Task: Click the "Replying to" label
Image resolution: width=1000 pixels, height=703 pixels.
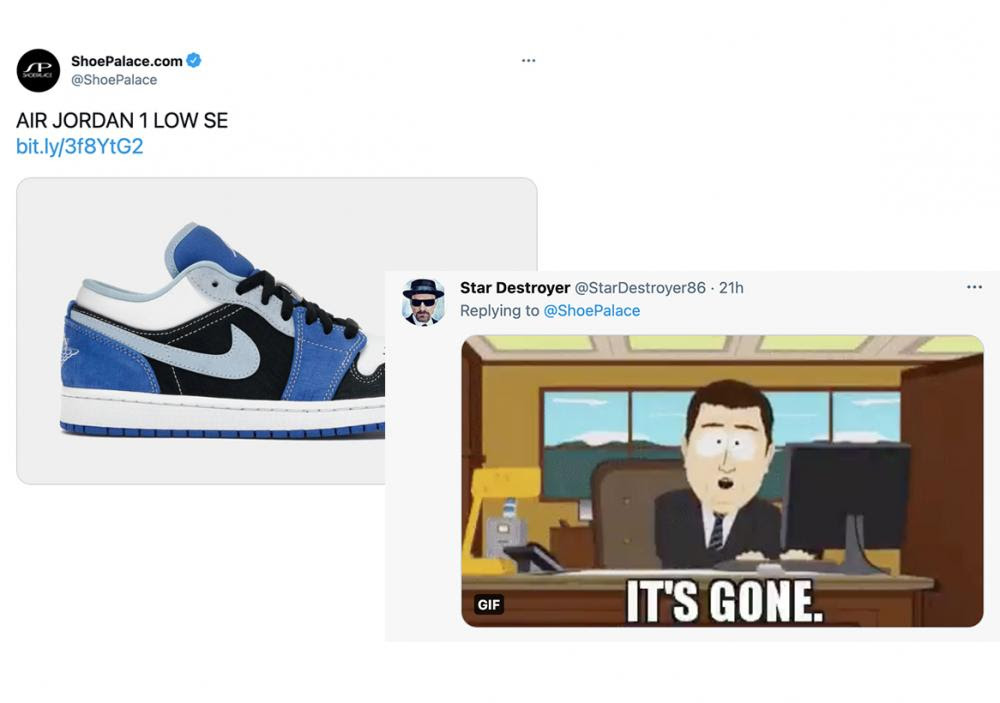Action: [x=499, y=311]
